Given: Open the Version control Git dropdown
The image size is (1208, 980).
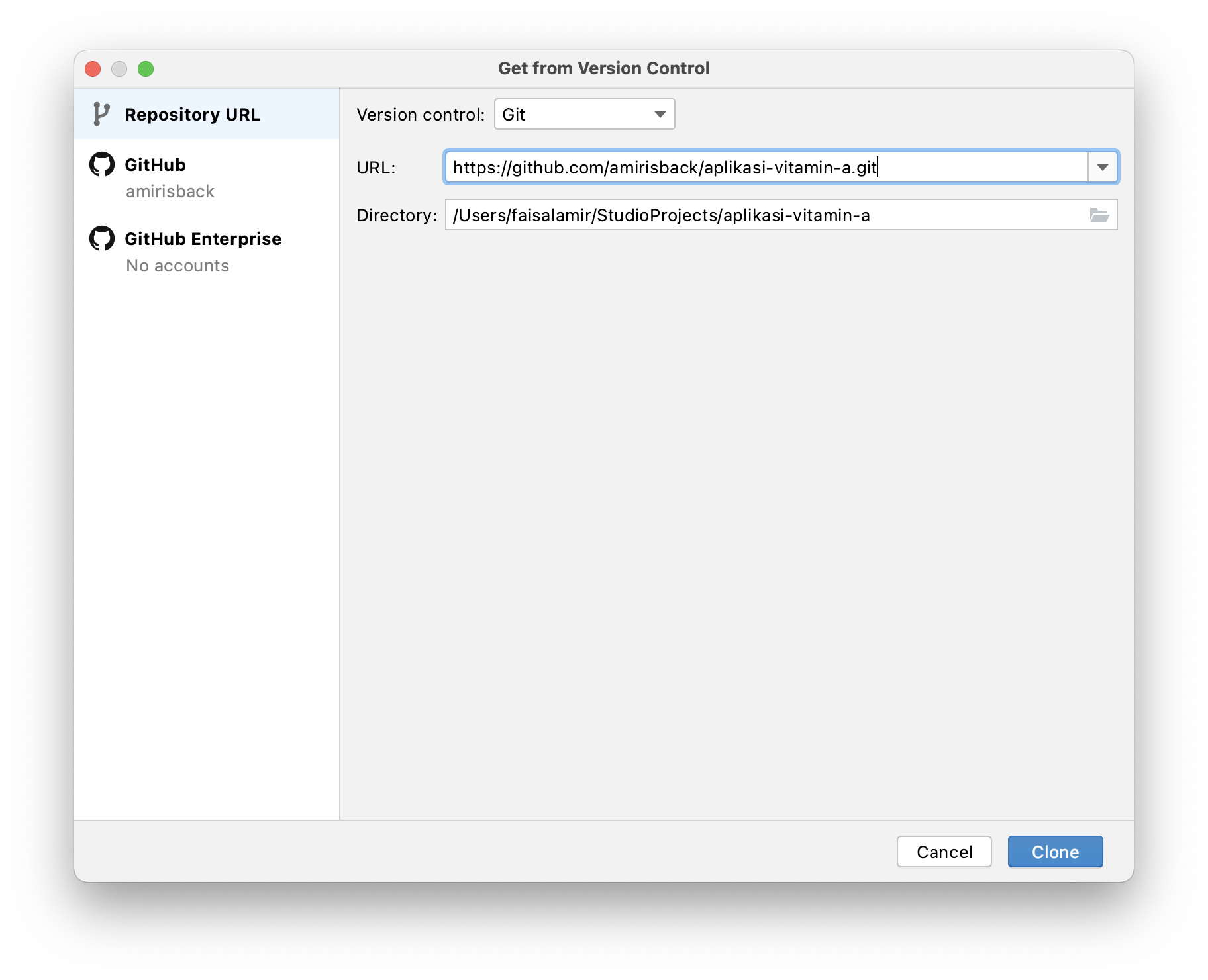Looking at the screenshot, I should coord(584,114).
